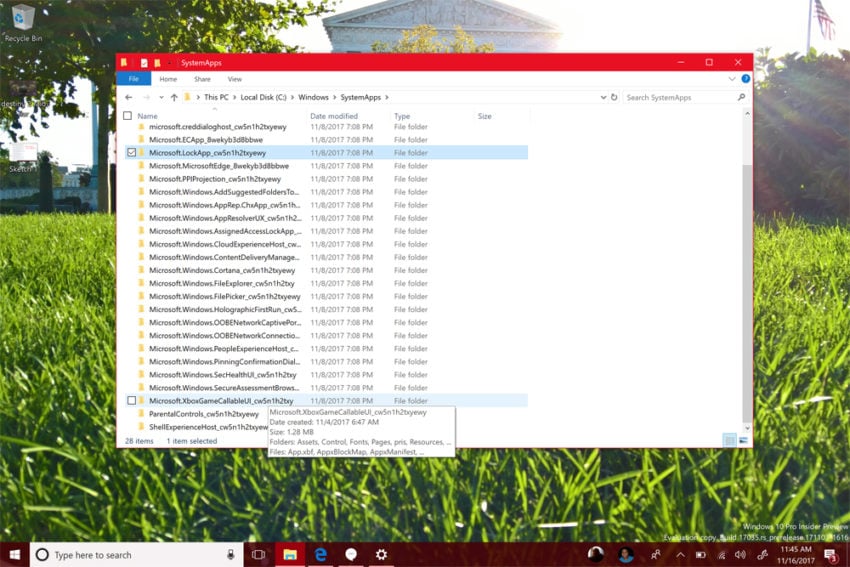The image size is (850, 567).
Task: Expand the chevron after SystemApps breadcrumb
Action: click(387, 98)
